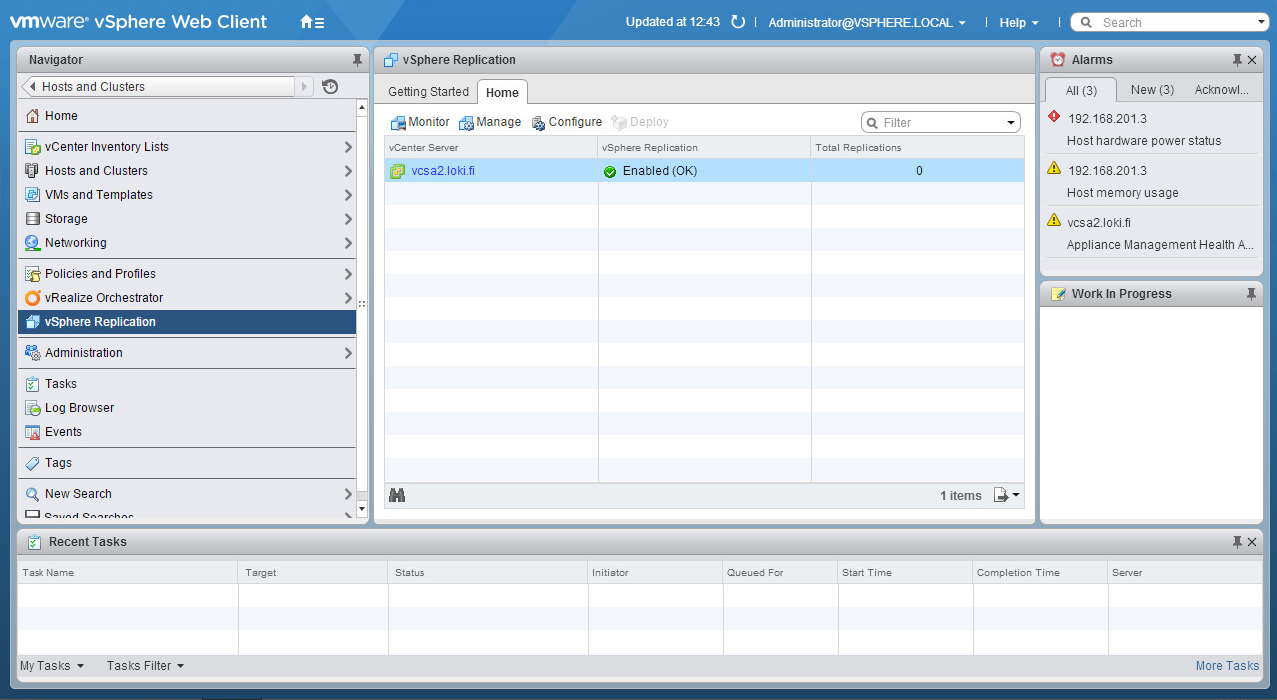
Task: Click in the Filter input field
Action: 940,123
